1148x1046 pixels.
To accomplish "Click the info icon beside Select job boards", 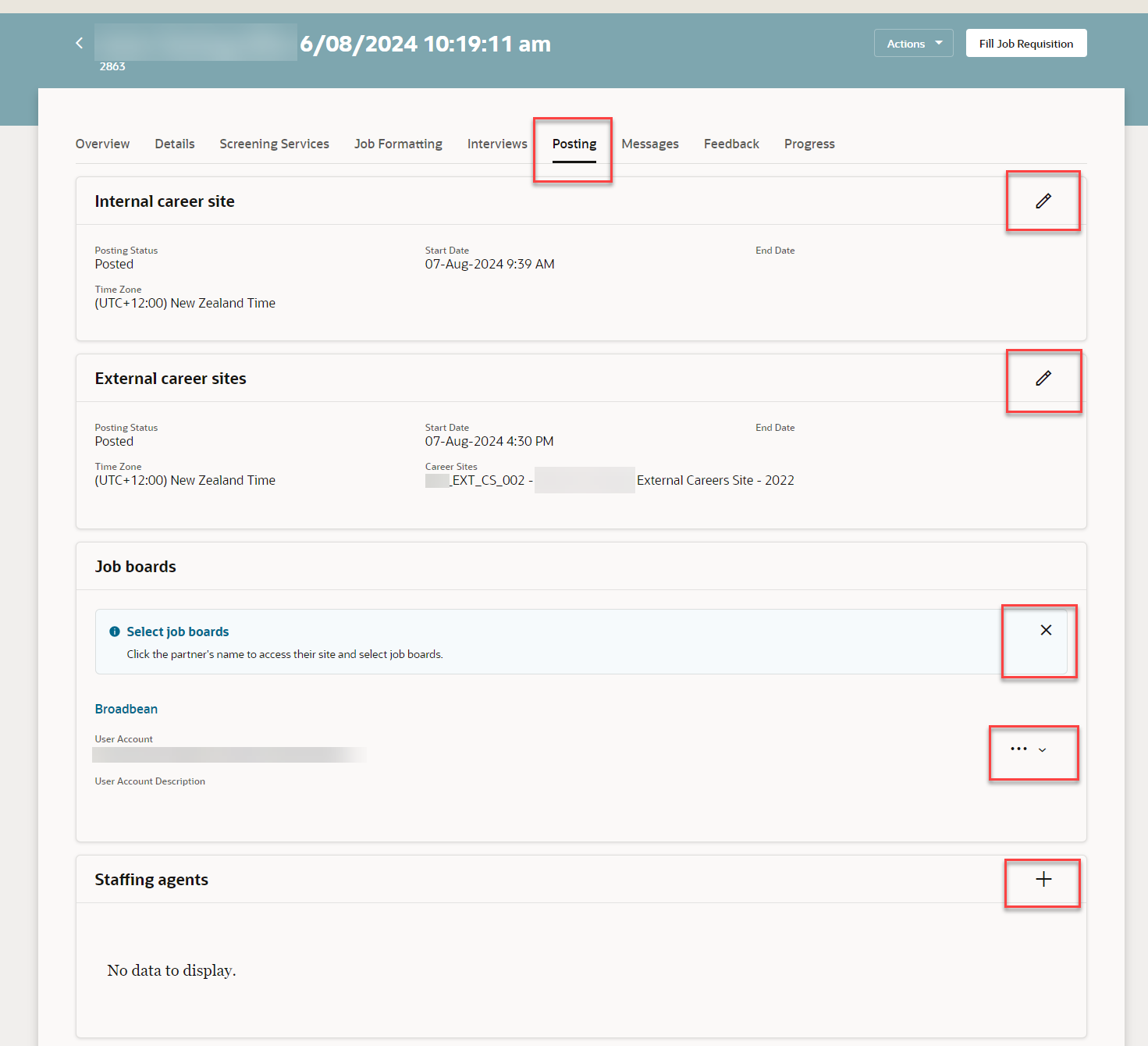I will (x=114, y=631).
